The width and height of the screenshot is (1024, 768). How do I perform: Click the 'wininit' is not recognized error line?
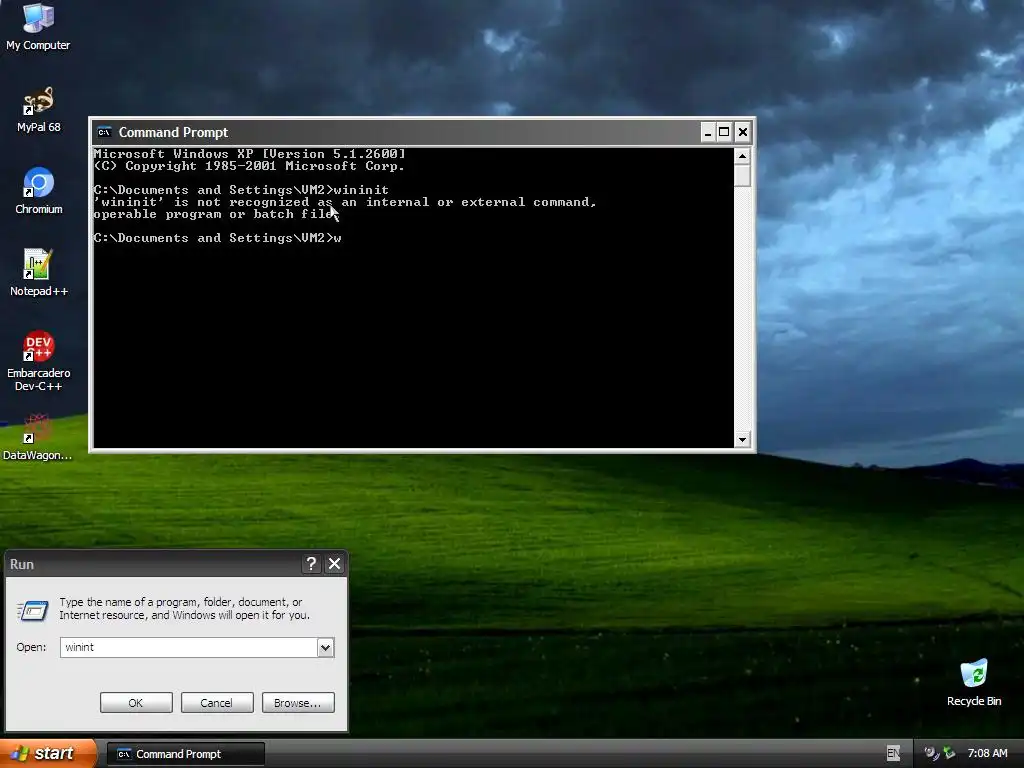pos(345,202)
